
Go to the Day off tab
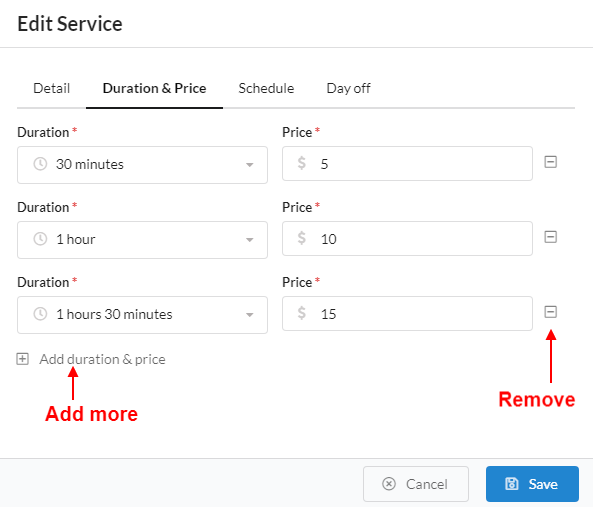[348, 88]
